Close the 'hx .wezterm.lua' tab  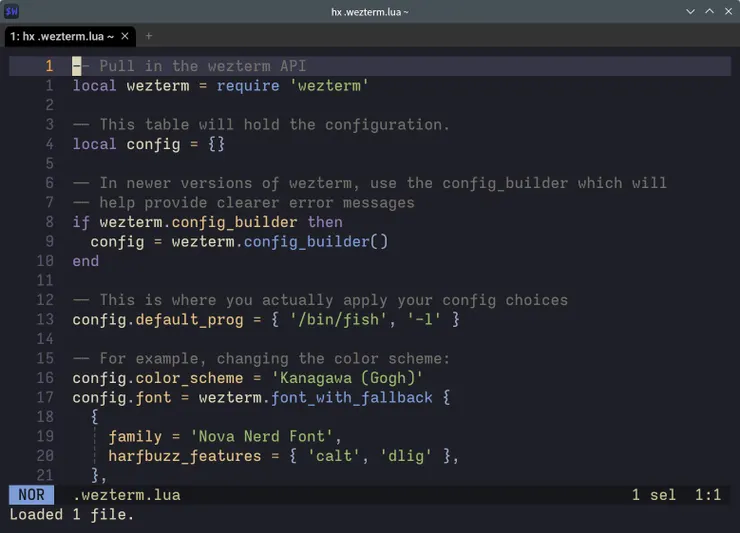point(125,36)
